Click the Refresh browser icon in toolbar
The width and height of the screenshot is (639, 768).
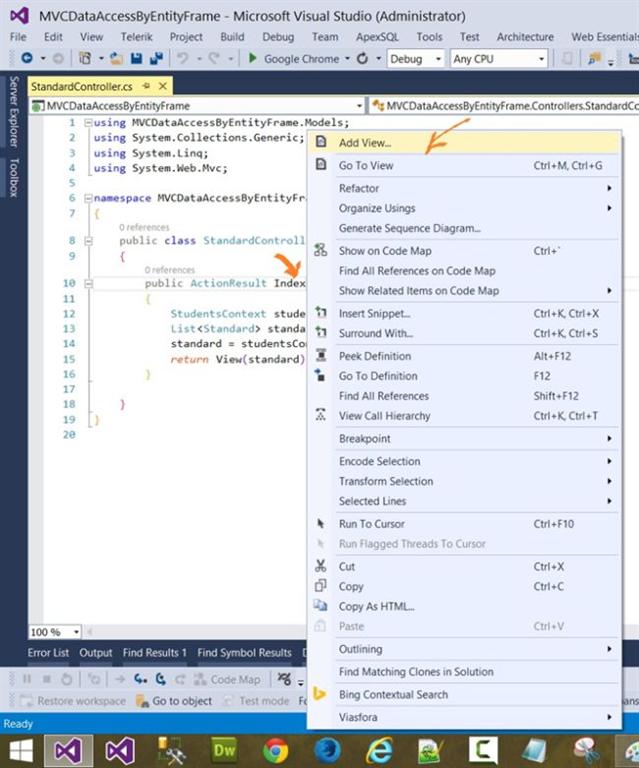coord(362,59)
